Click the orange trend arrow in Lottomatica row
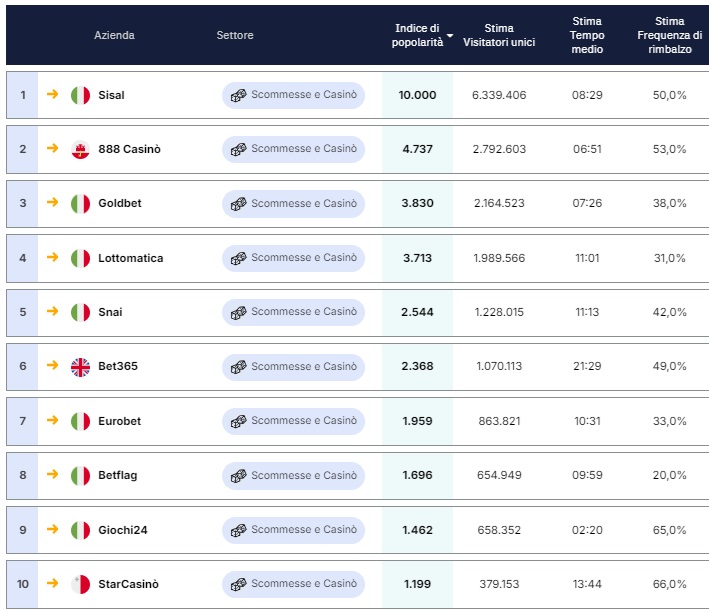The height and width of the screenshot is (614, 709). [x=52, y=257]
